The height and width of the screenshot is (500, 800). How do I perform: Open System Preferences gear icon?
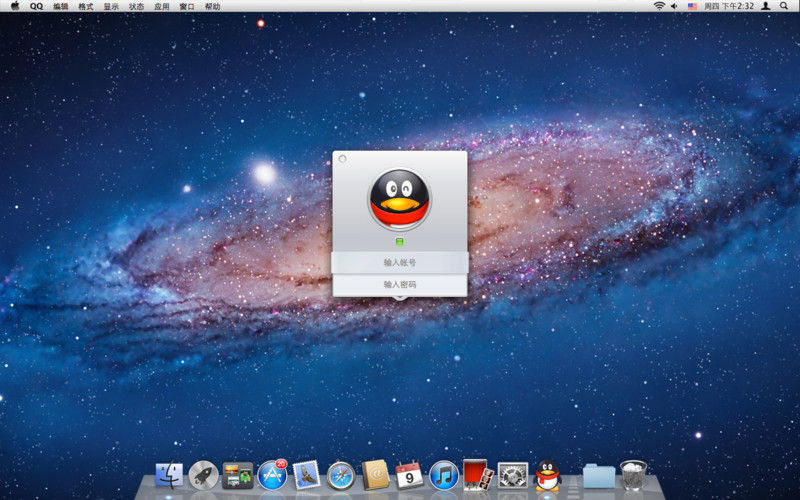(x=513, y=475)
